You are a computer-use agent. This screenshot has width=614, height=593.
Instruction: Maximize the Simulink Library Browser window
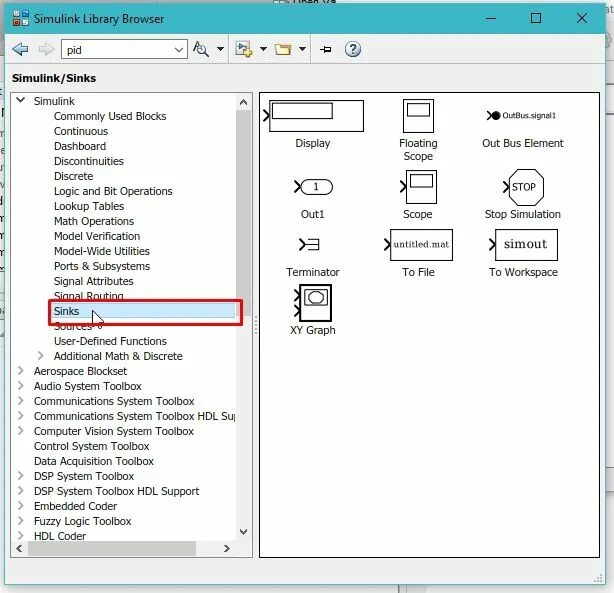[536, 18]
